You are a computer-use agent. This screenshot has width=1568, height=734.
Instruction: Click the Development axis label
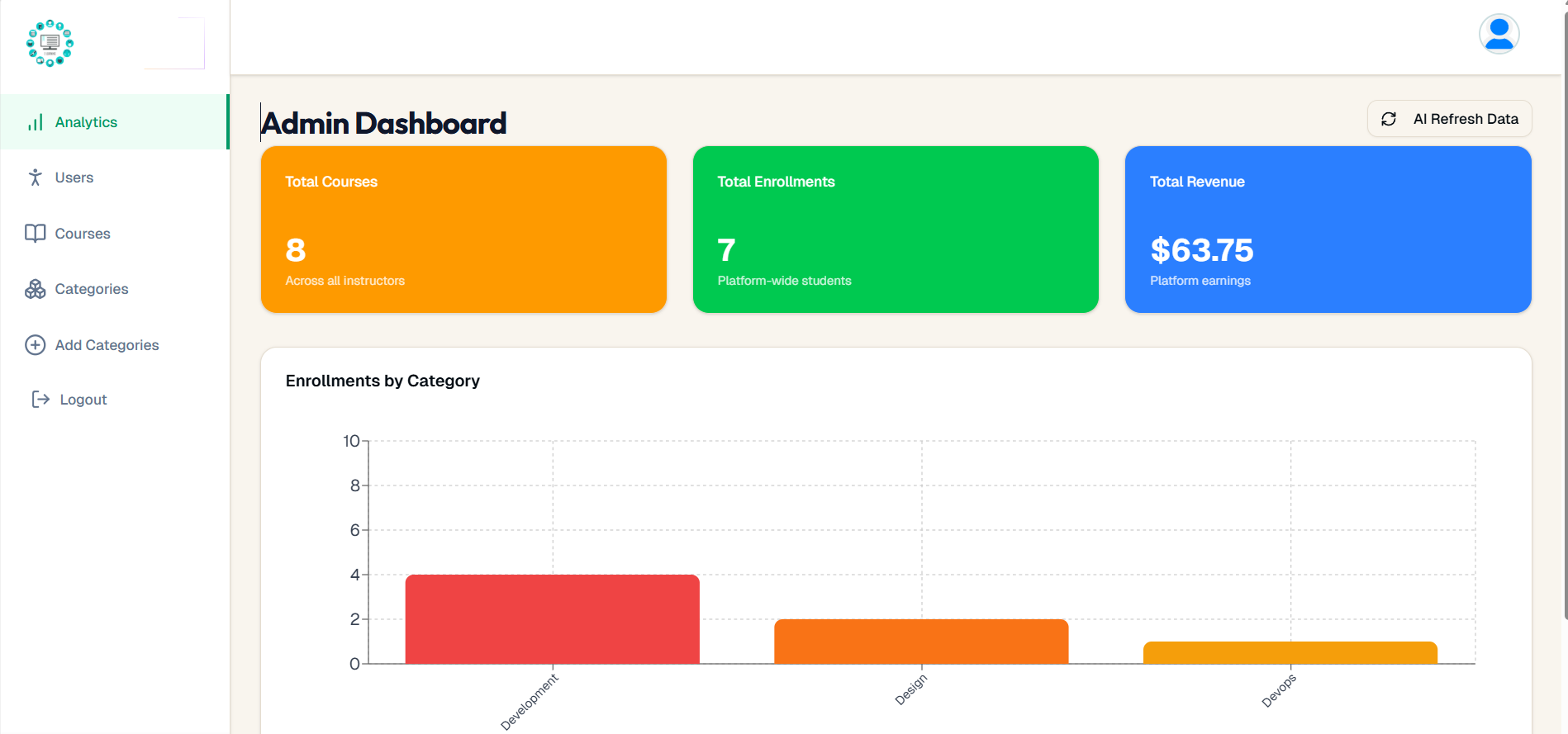coord(530,702)
